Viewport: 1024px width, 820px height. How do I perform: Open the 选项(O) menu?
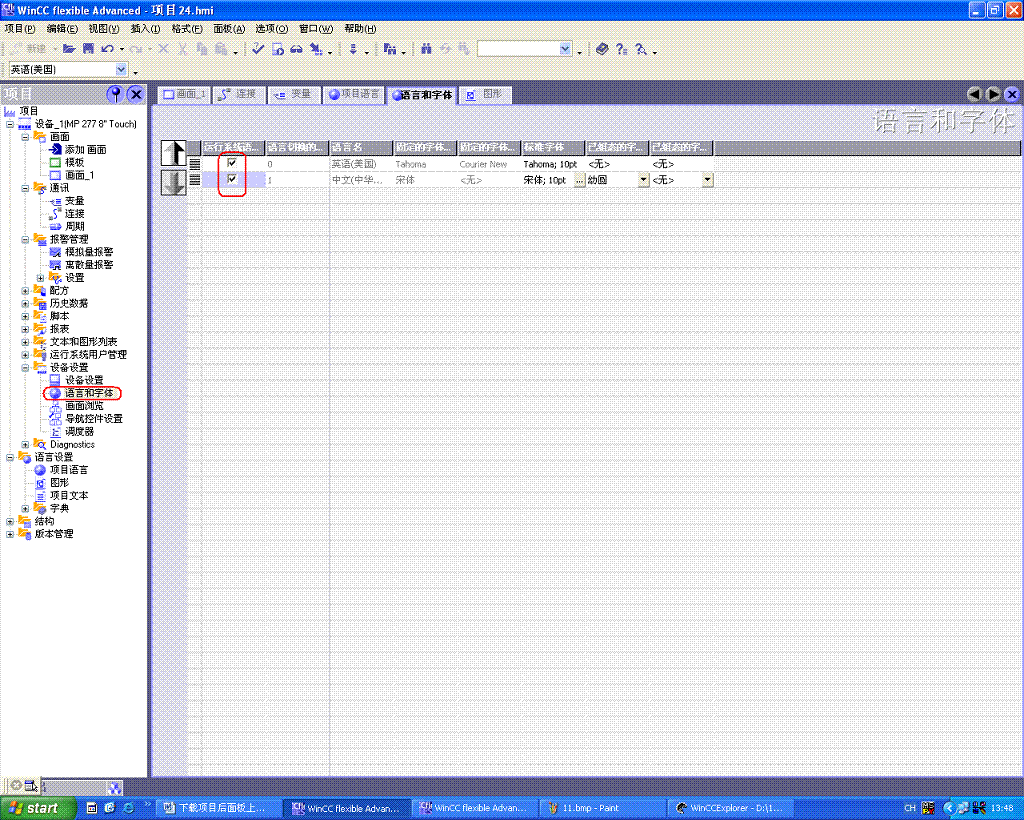271,29
